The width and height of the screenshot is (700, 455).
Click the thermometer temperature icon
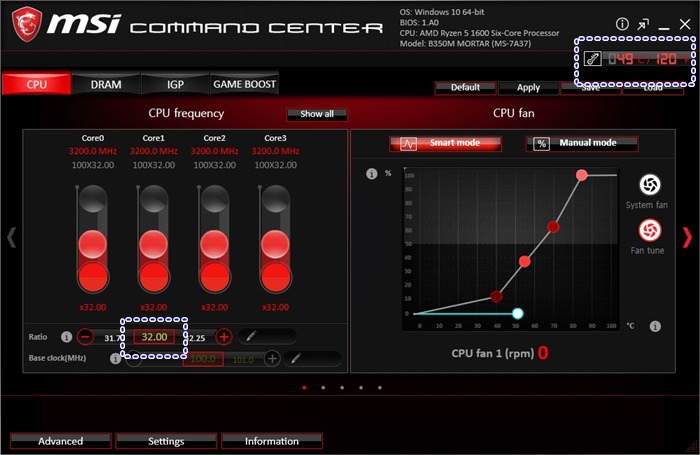click(593, 58)
